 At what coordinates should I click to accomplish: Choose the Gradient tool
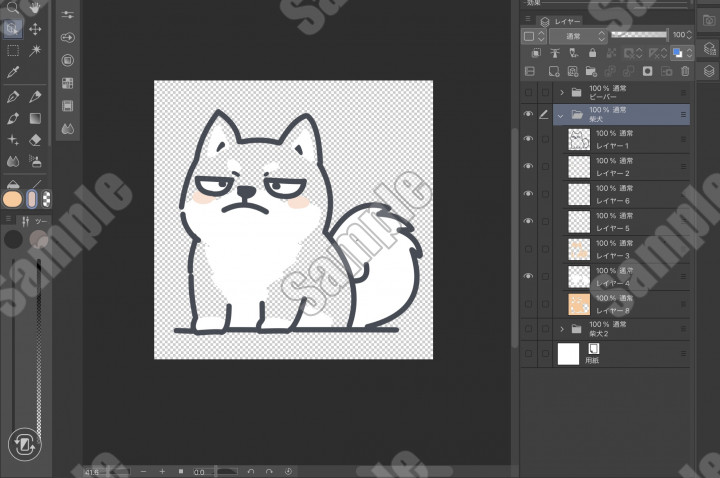coord(35,118)
